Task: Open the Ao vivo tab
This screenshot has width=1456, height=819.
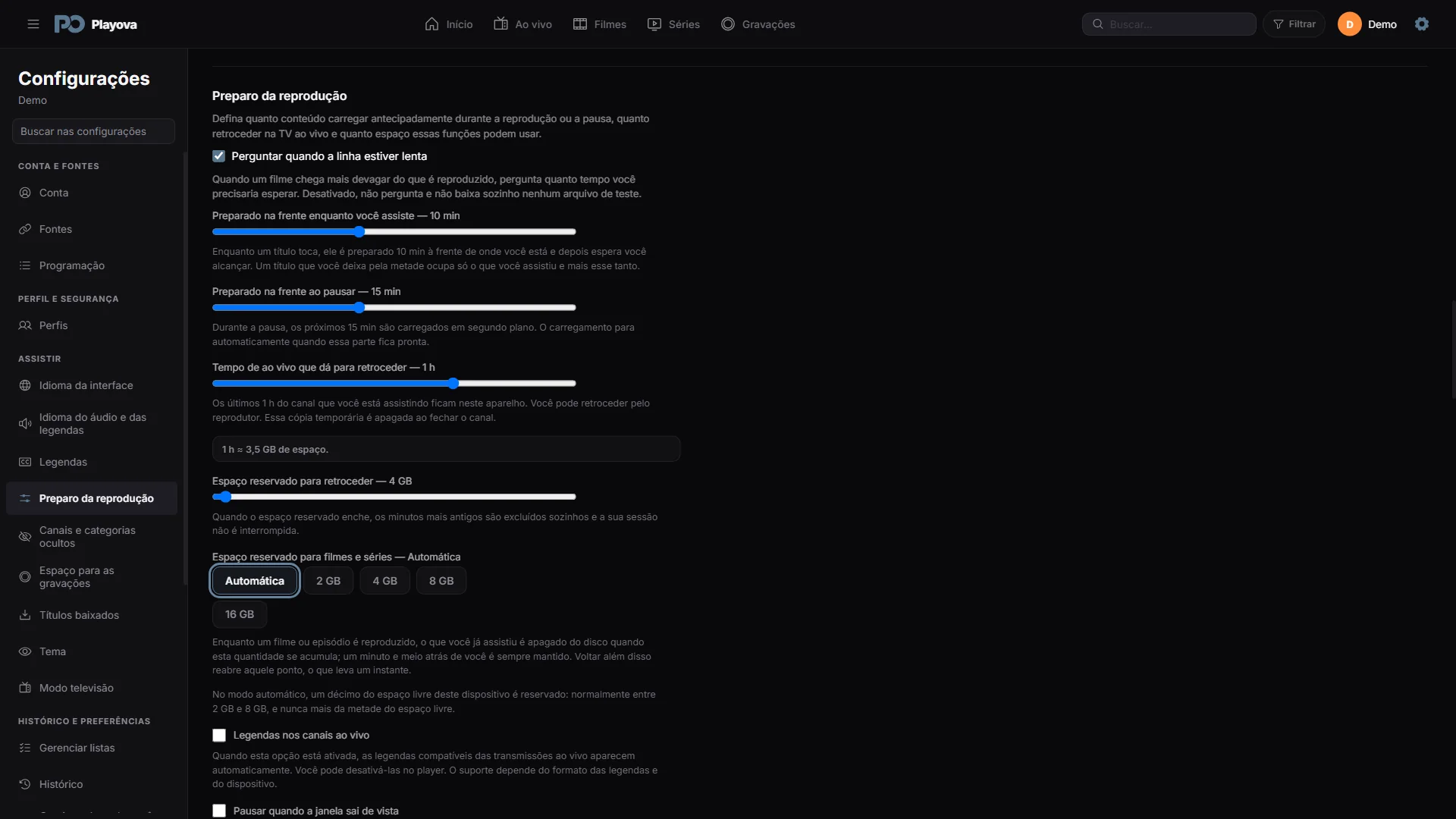Action: coord(523,24)
